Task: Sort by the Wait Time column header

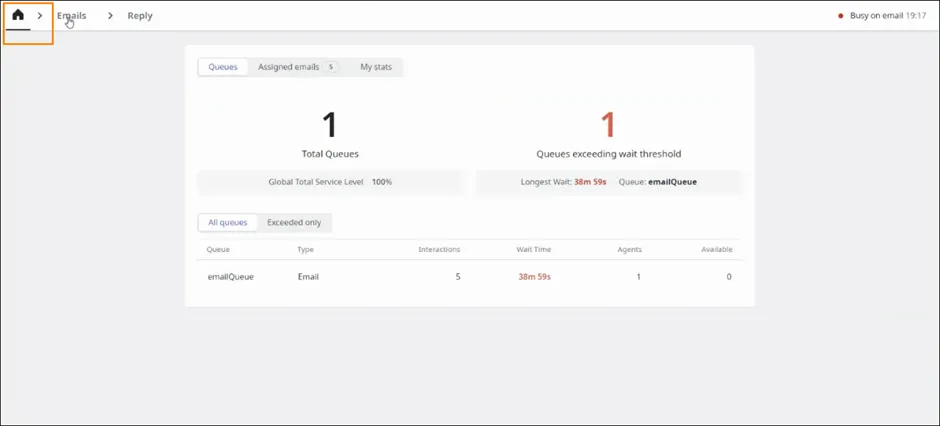Action: [x=534, y=249]
